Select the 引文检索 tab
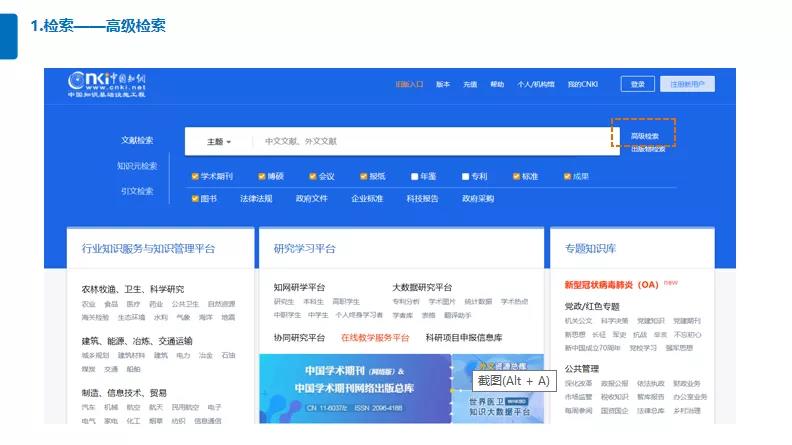 pos(137,191)
